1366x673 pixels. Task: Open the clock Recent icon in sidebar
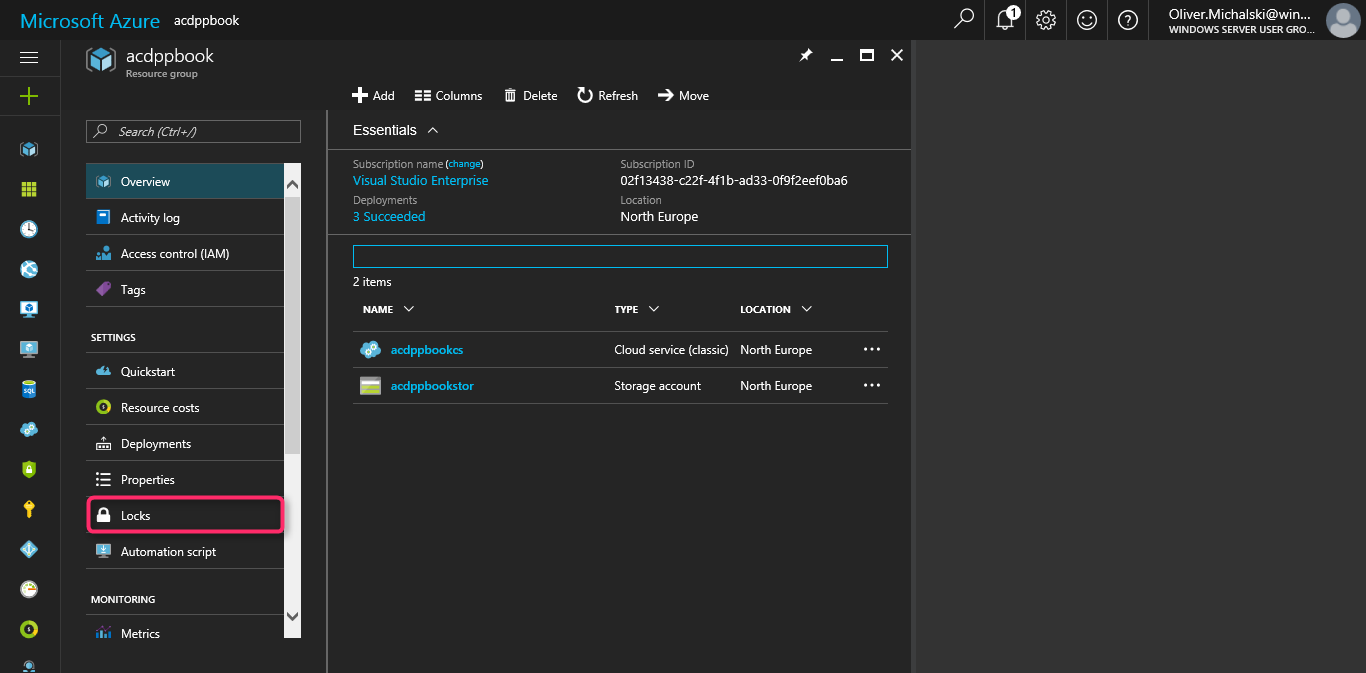tap(29, 229)
